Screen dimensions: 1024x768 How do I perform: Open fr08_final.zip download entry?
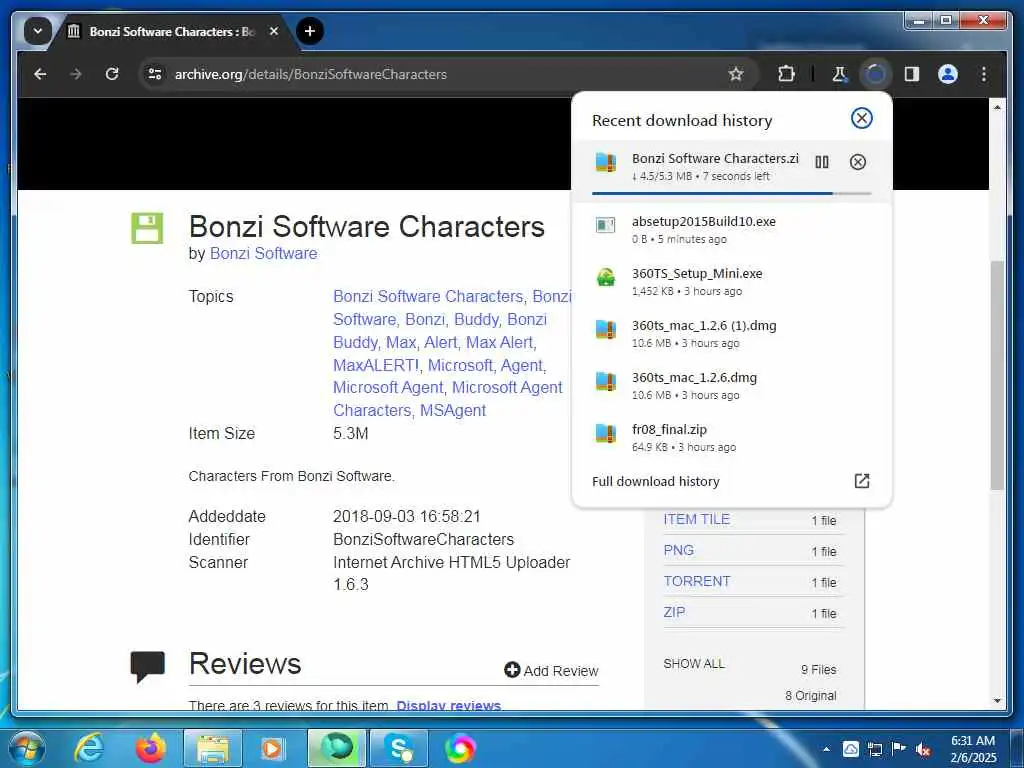pos(731,438)
